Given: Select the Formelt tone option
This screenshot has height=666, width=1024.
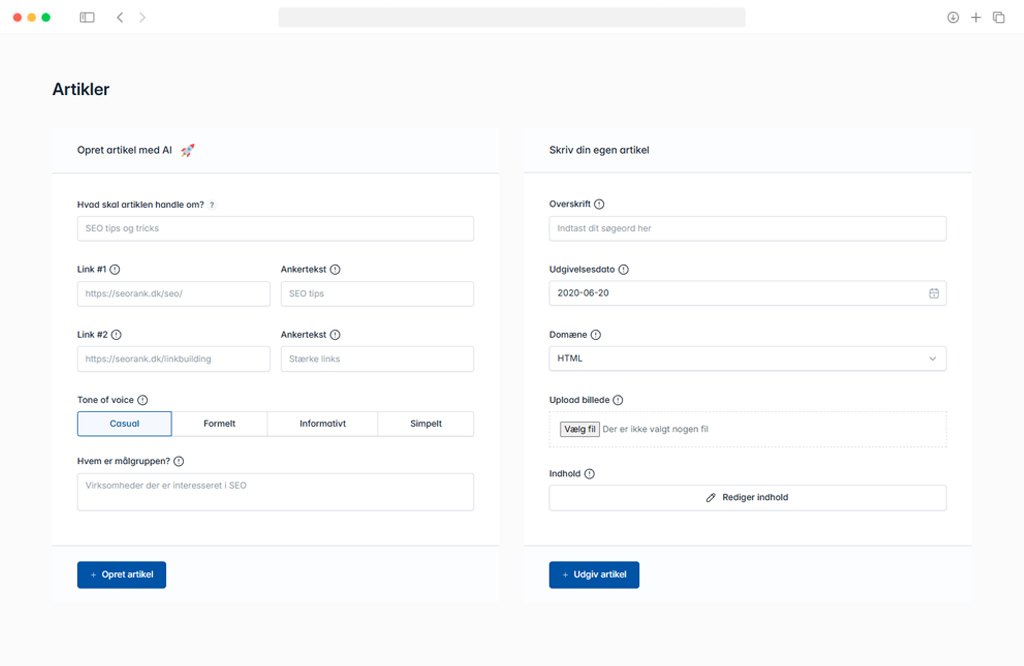Looking at the screenshot, I should [x=219, y=424].
